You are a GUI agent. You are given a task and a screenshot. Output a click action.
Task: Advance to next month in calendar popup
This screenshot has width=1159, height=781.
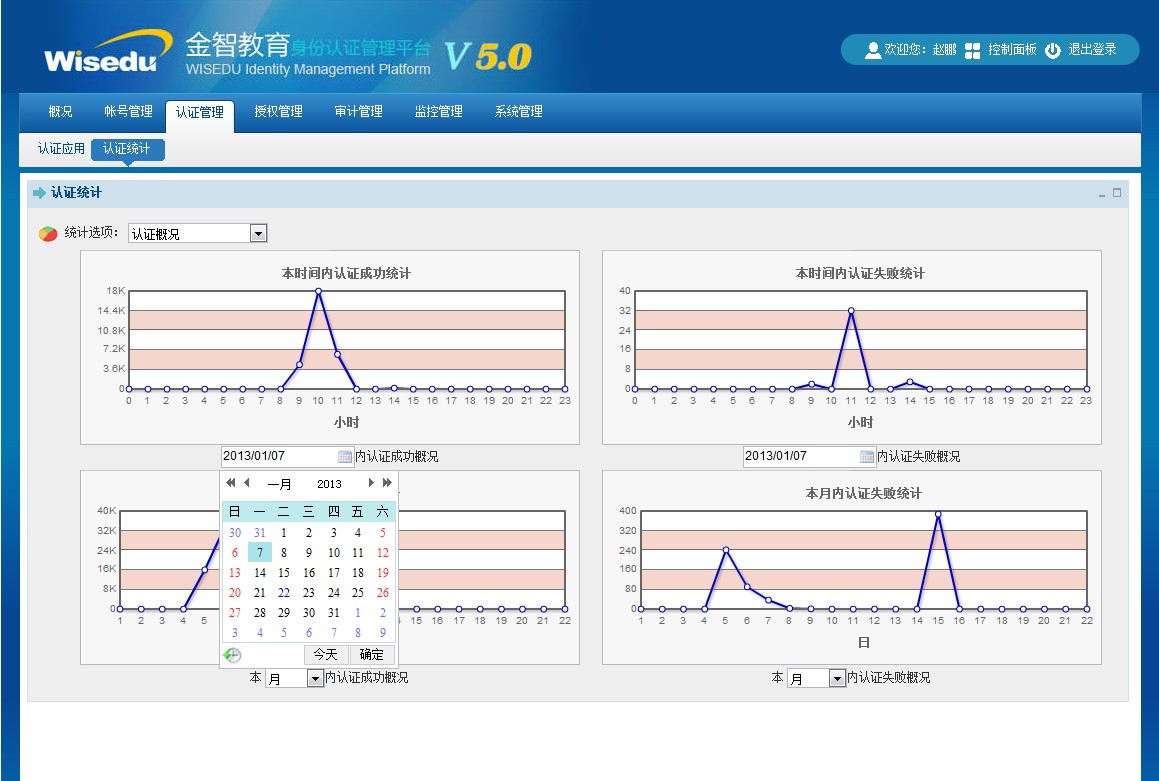click(x=371, y=483)
